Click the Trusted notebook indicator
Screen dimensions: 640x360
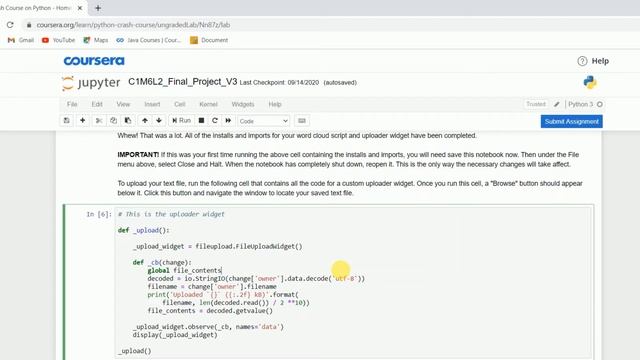tap(536, 104)
